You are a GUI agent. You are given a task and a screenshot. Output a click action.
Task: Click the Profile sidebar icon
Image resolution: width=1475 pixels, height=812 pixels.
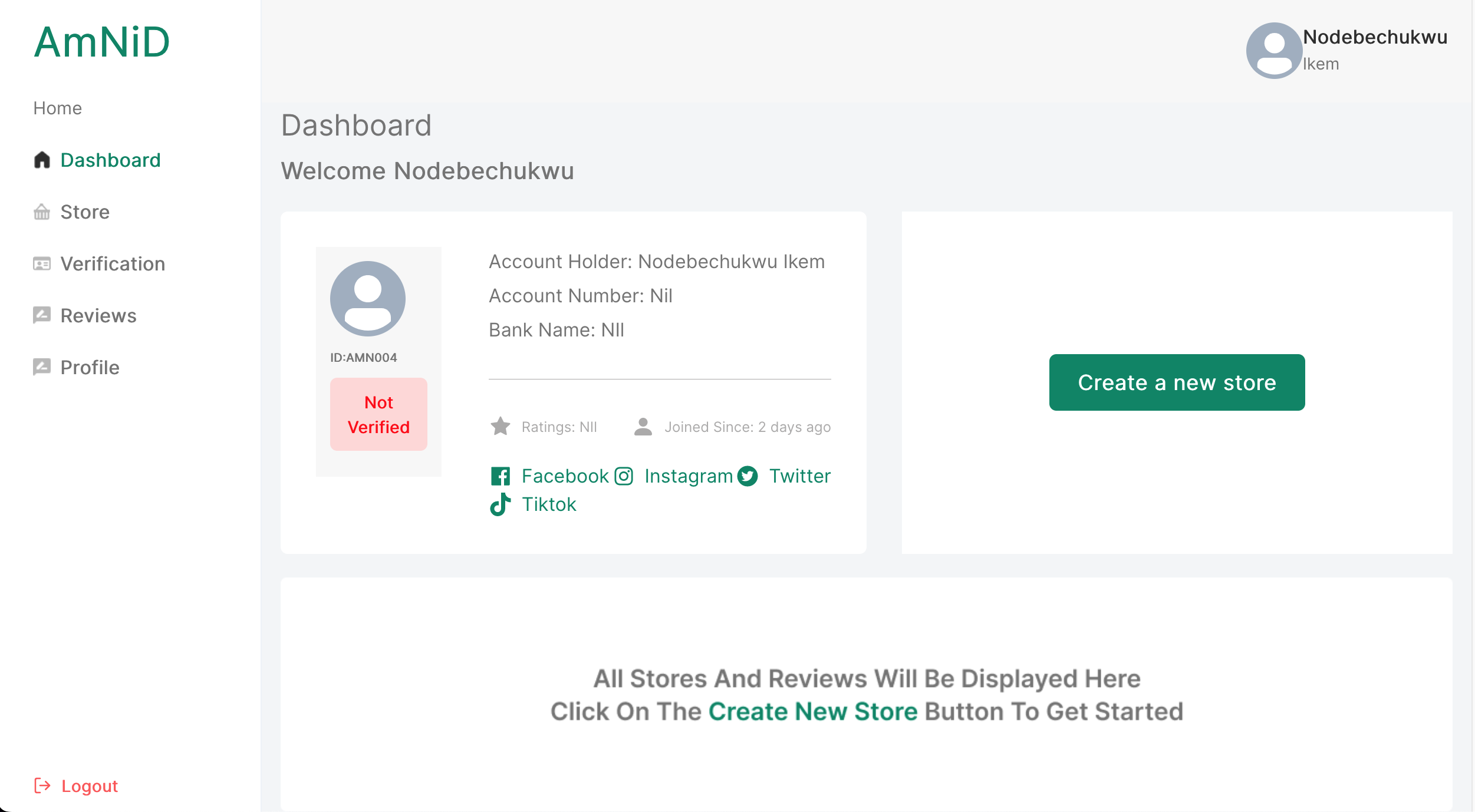pos(42,367)
